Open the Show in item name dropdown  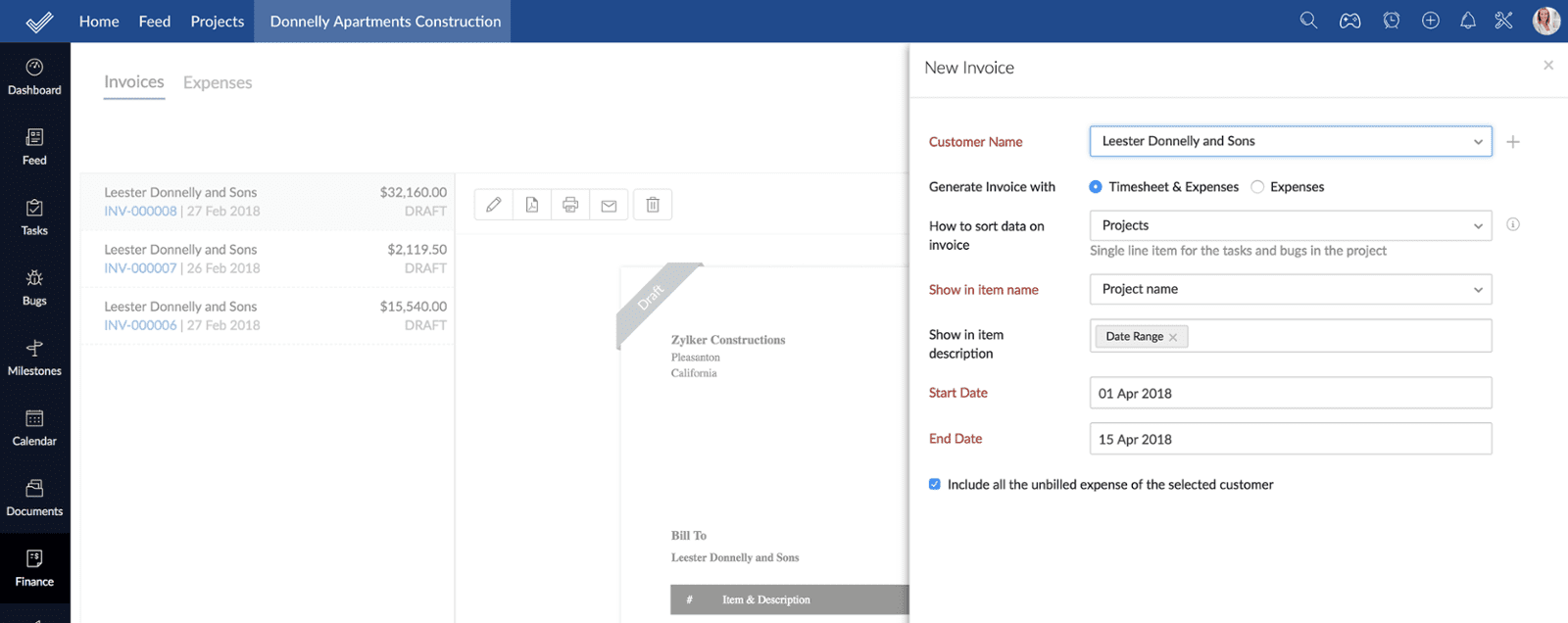tap(1291, 289)
